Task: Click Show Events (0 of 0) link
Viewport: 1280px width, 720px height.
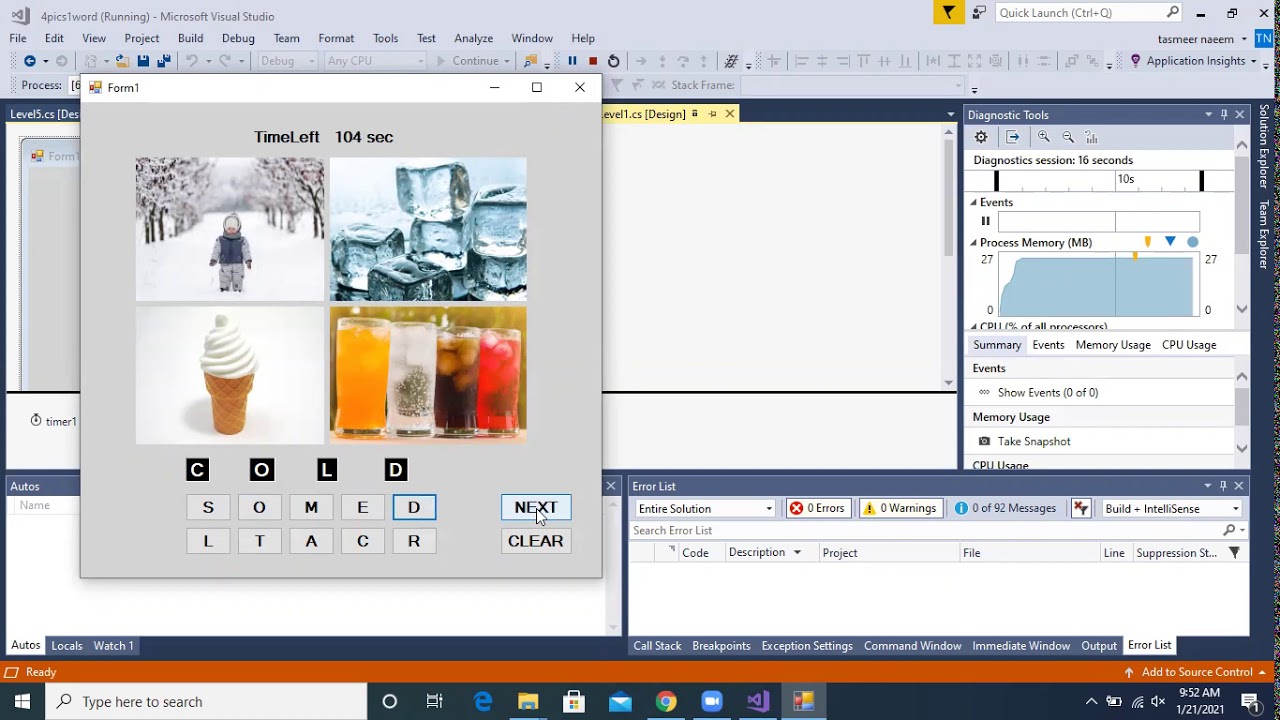Action: coord(1048,392)
